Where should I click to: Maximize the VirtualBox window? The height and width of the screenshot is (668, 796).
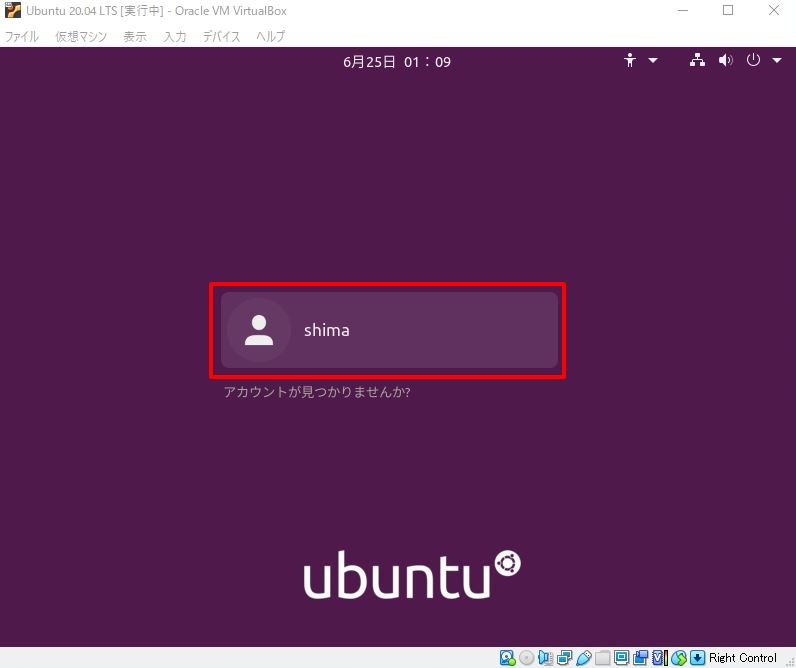(728, 10)
